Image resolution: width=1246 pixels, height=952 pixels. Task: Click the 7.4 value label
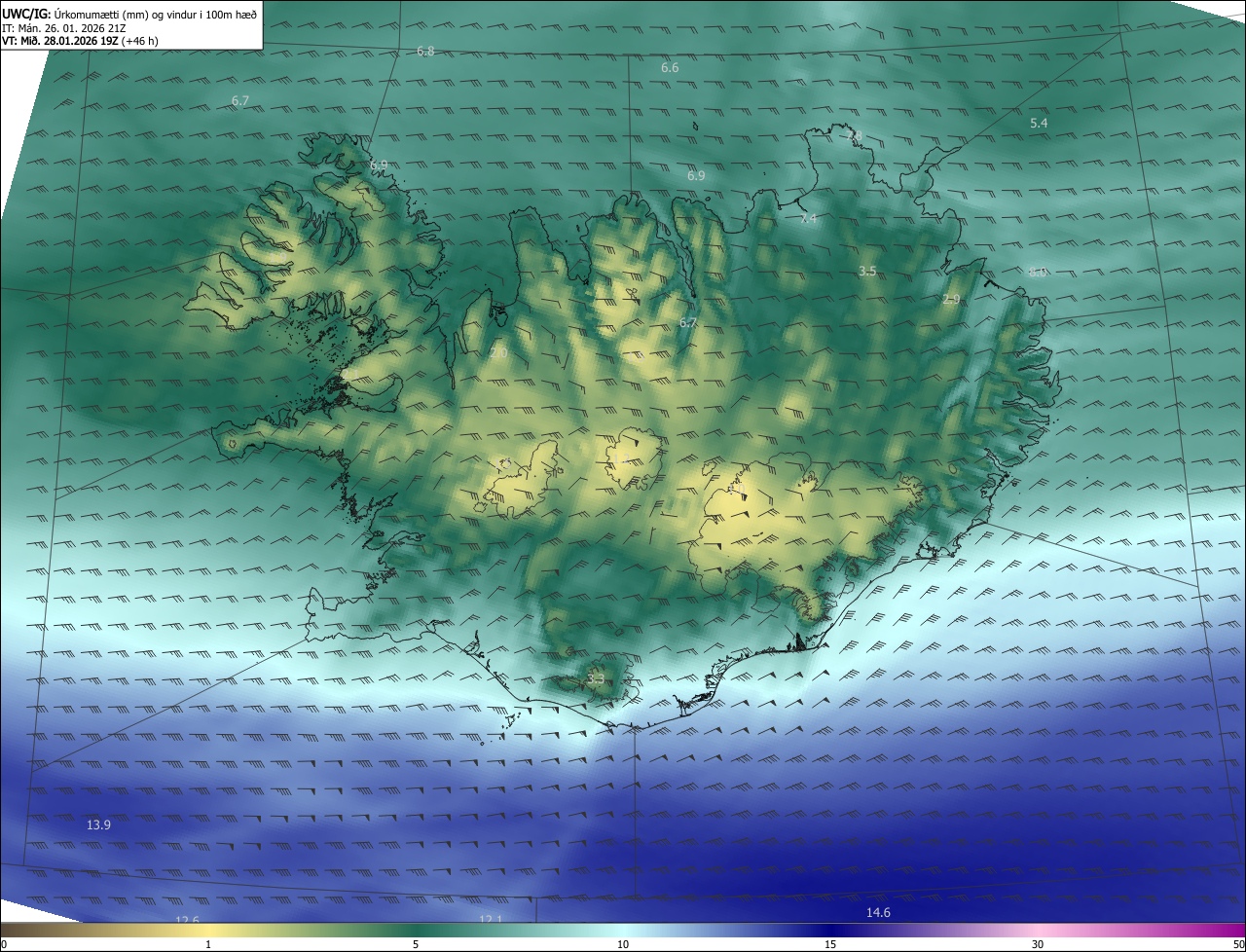(x=808, y=219)
